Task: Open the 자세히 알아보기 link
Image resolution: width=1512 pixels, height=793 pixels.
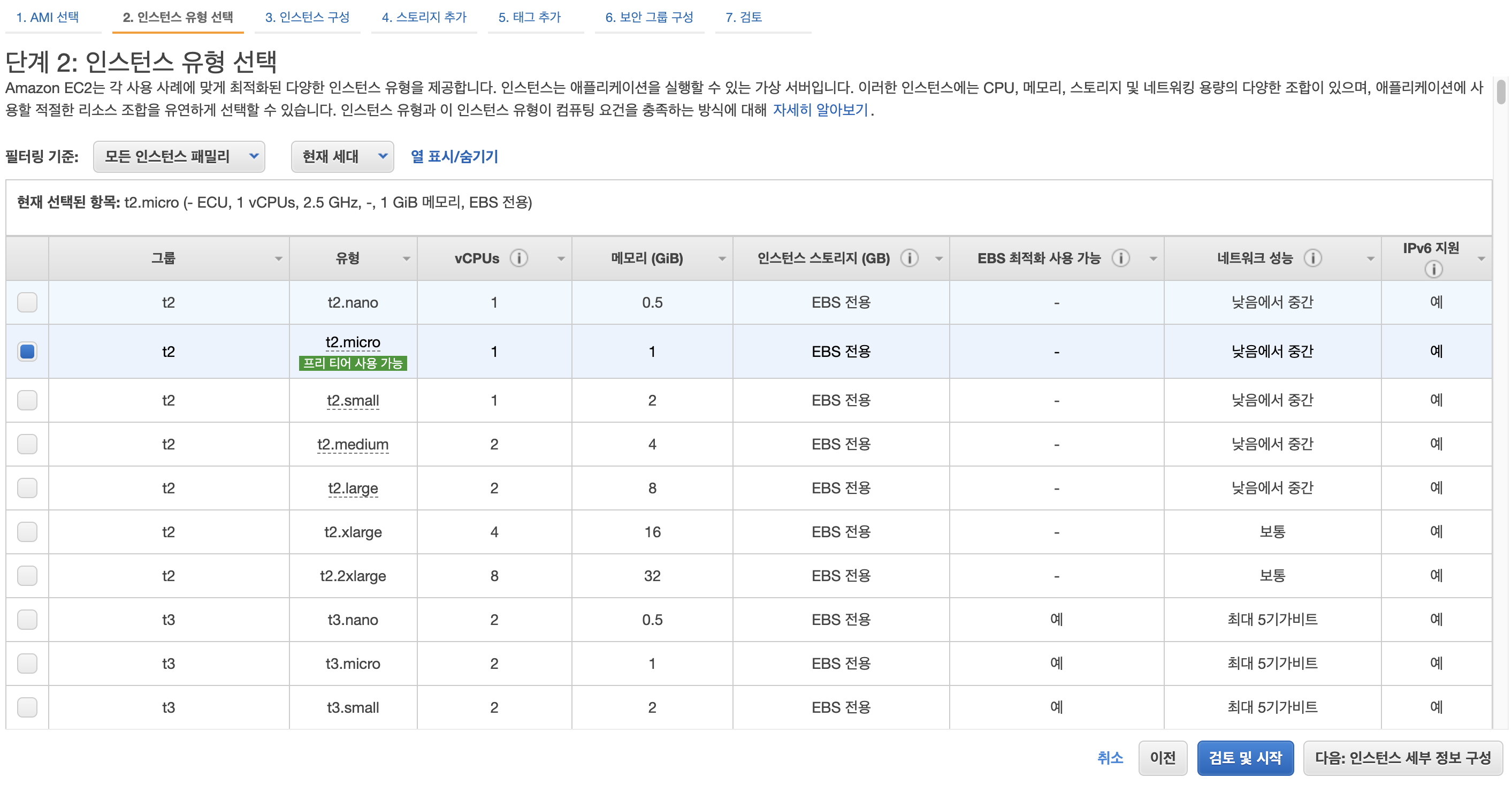Action: (820, 110)
